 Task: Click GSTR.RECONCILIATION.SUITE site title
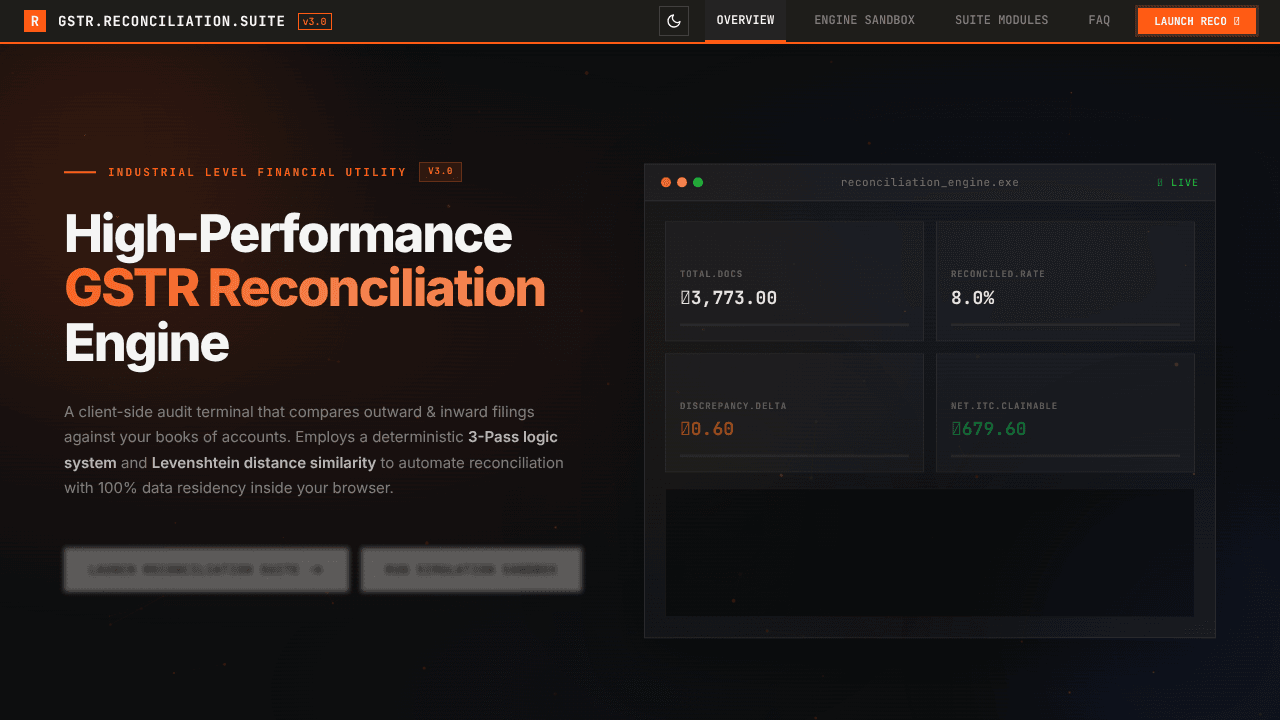pyautogui.click(x=172, y=21)
